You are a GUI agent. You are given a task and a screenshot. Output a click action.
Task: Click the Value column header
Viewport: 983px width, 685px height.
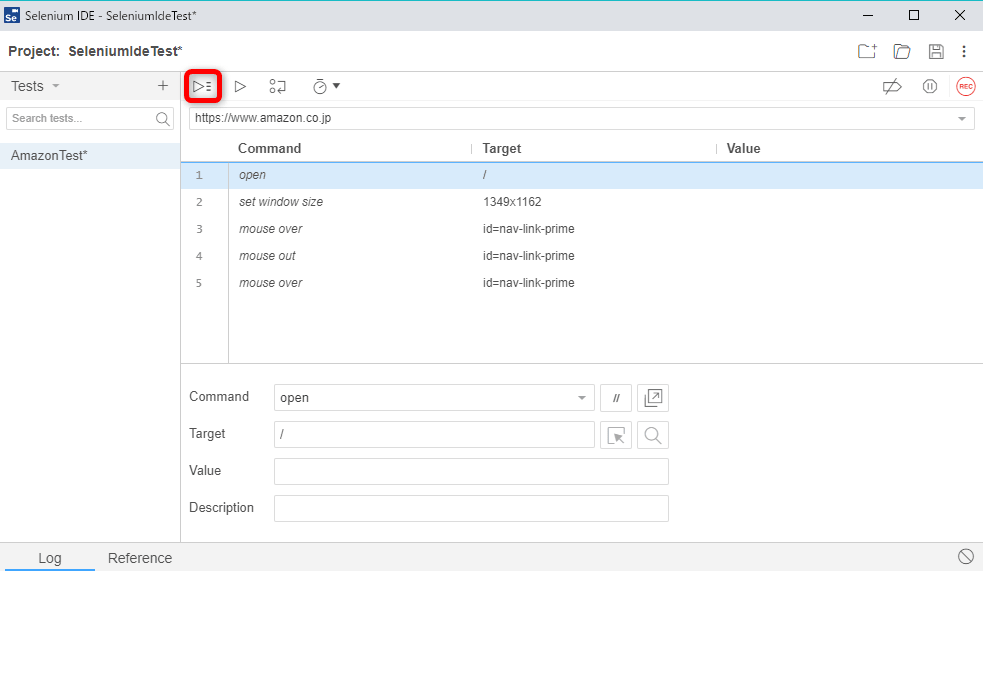point(744,149)
